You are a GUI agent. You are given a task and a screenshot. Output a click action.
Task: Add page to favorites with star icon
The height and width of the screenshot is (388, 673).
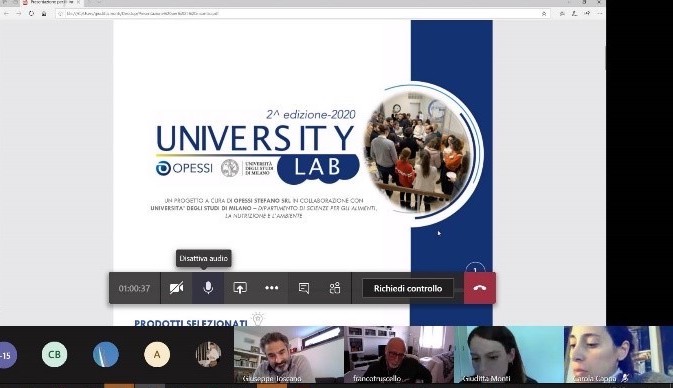pos(544,14)
